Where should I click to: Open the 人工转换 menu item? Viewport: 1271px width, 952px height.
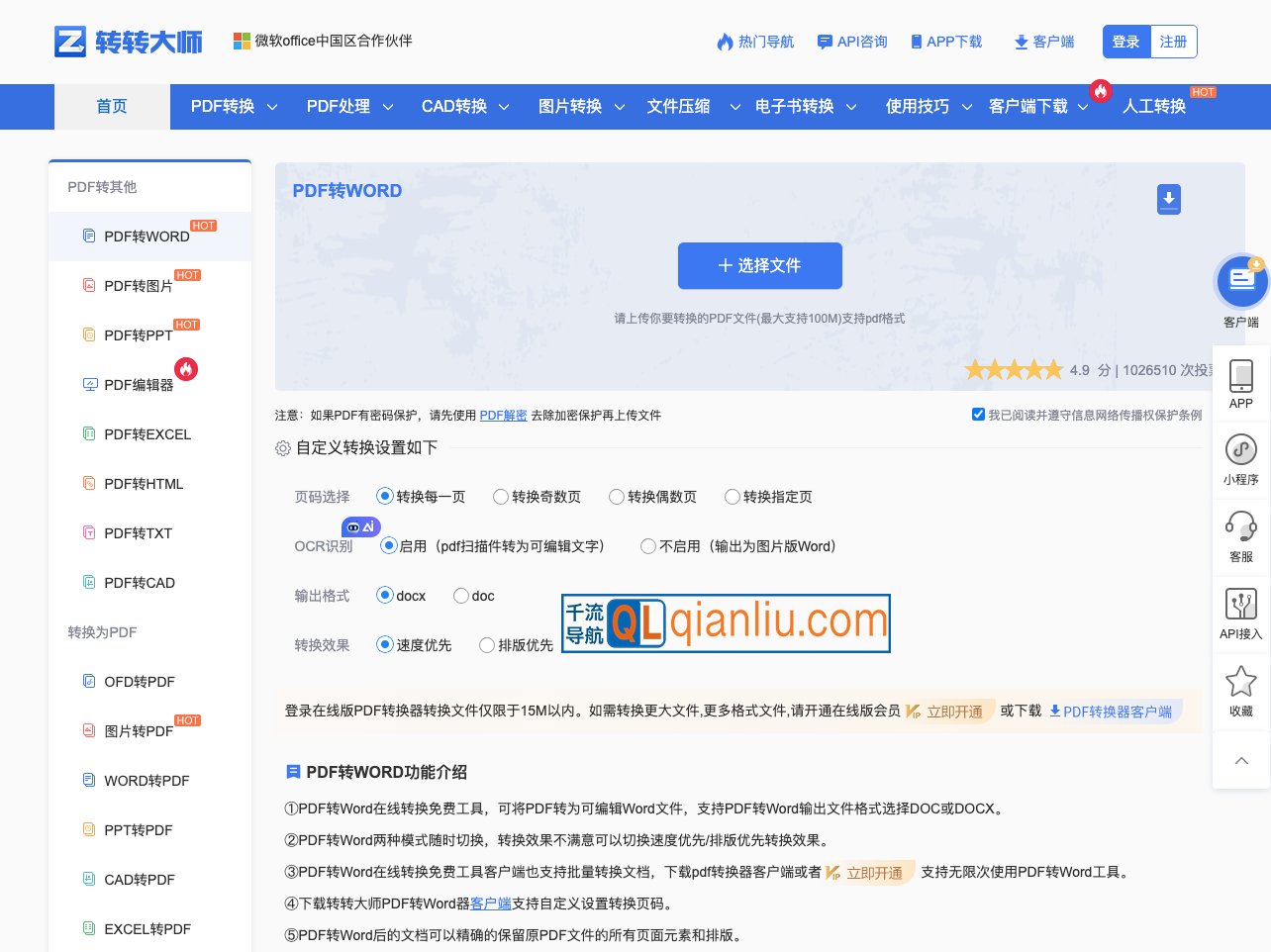(x=1154, y=107)
